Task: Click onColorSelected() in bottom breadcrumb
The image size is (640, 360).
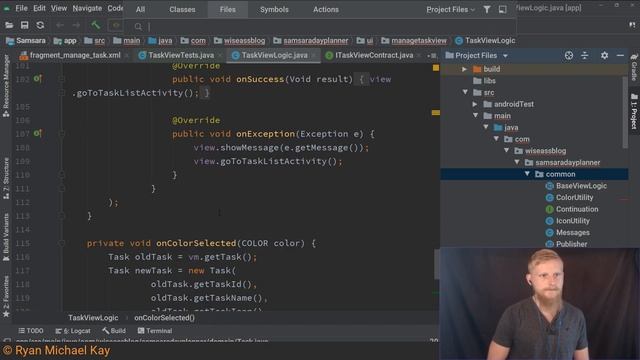Action: pos(164,318)
